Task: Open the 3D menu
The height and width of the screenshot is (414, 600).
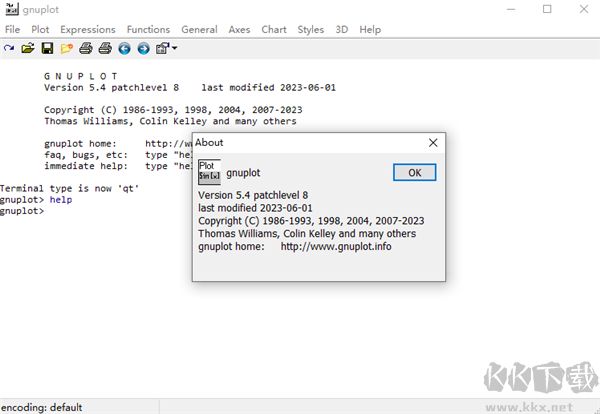Action: 342,29
